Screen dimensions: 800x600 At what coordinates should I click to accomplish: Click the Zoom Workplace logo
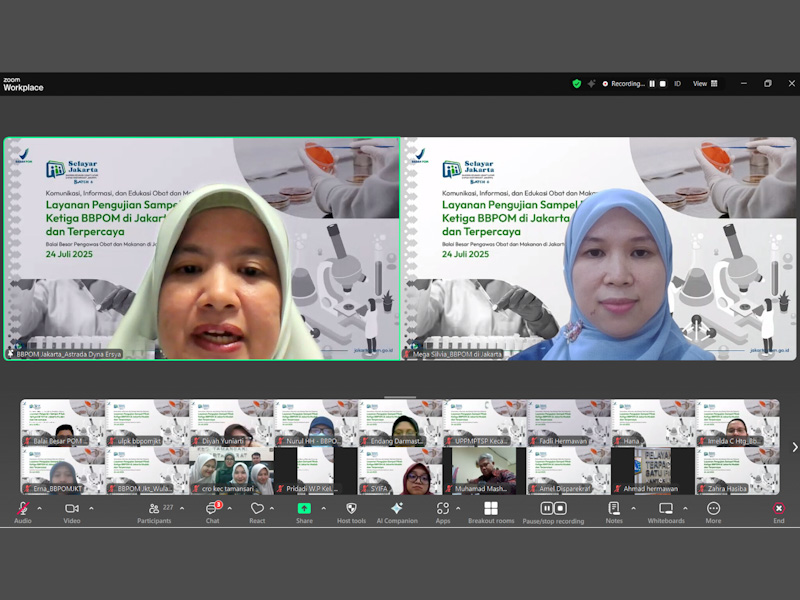click(23, 84)
